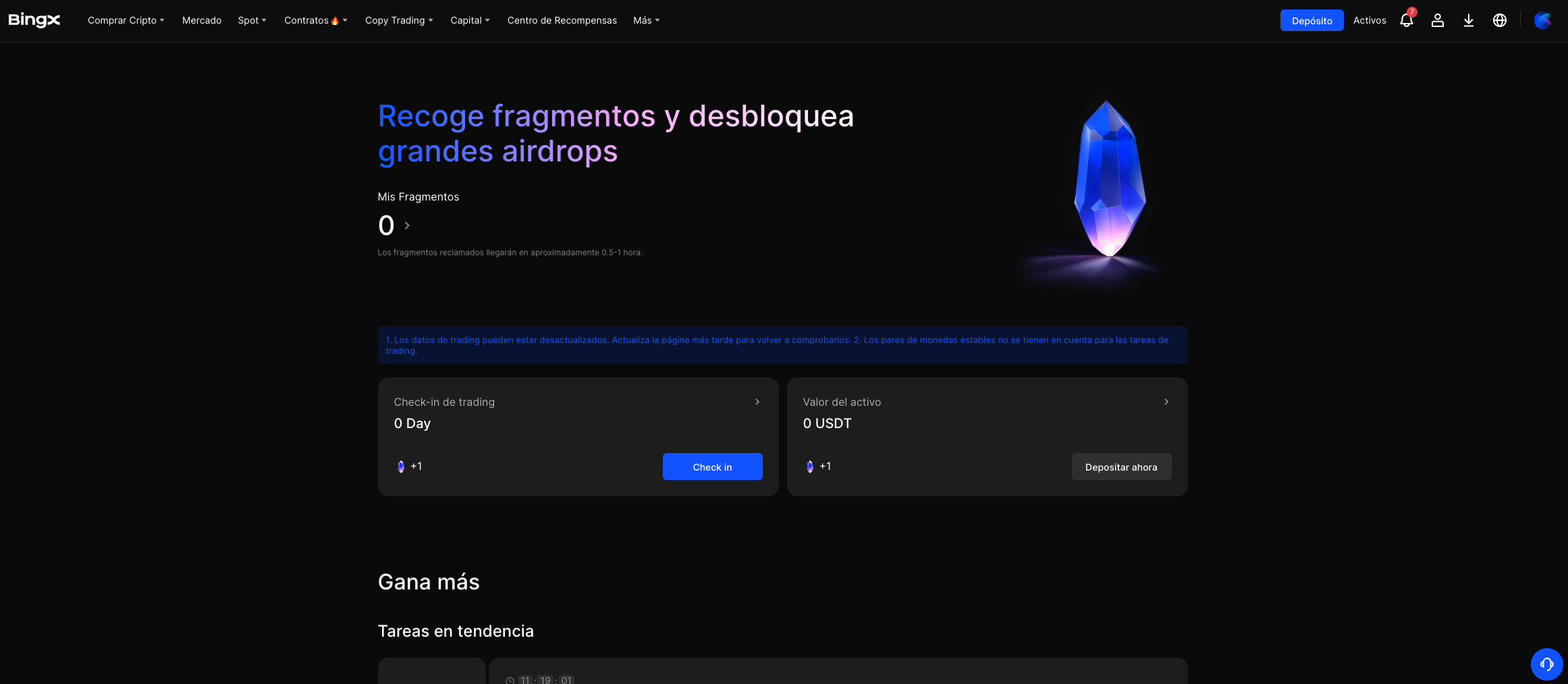This screenshot has height=684, width=1568.
Task: Open the customer support headset button
Action: click(1546, 664)
